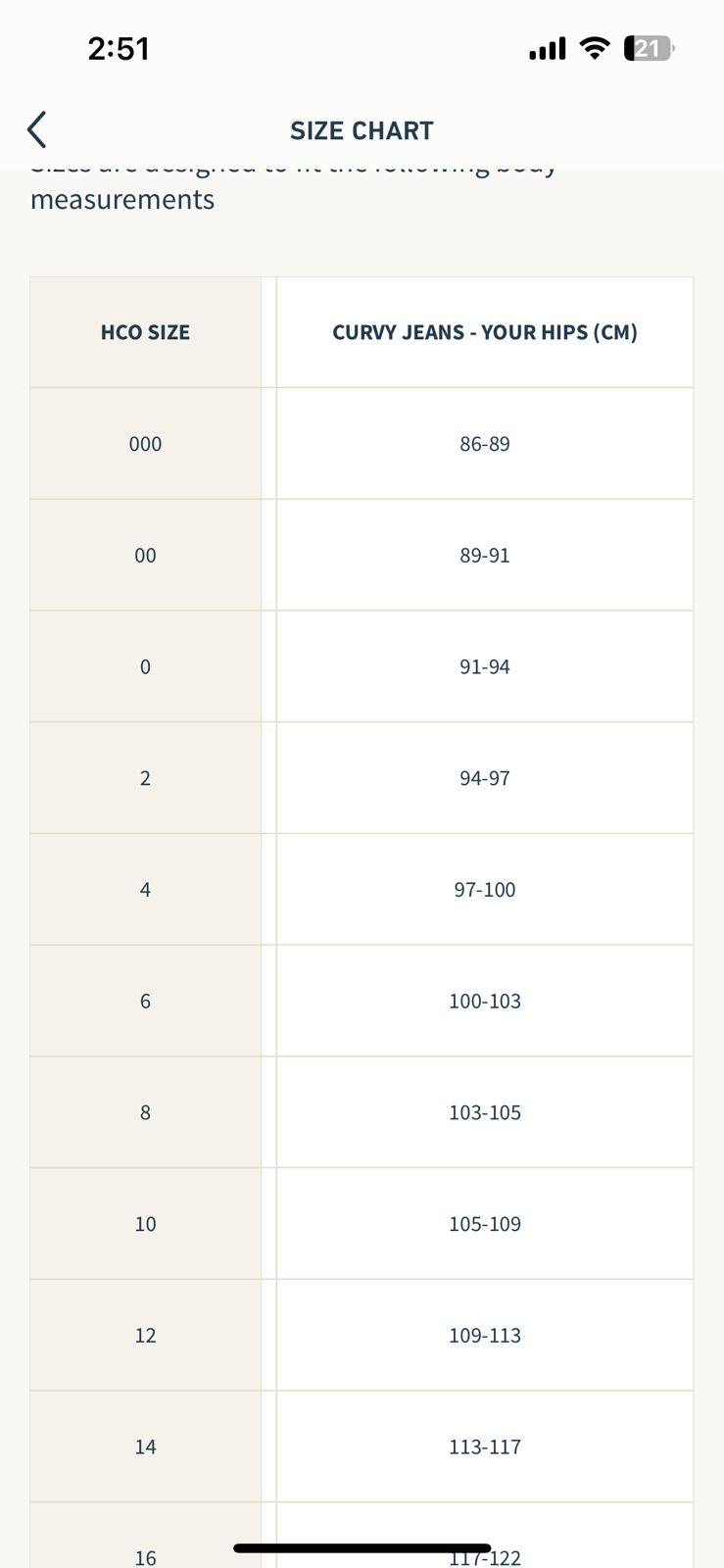This screenshot has width=724, height=1568.
Task: Pick size 10 in the chart
Action: tap(145, 1224)
